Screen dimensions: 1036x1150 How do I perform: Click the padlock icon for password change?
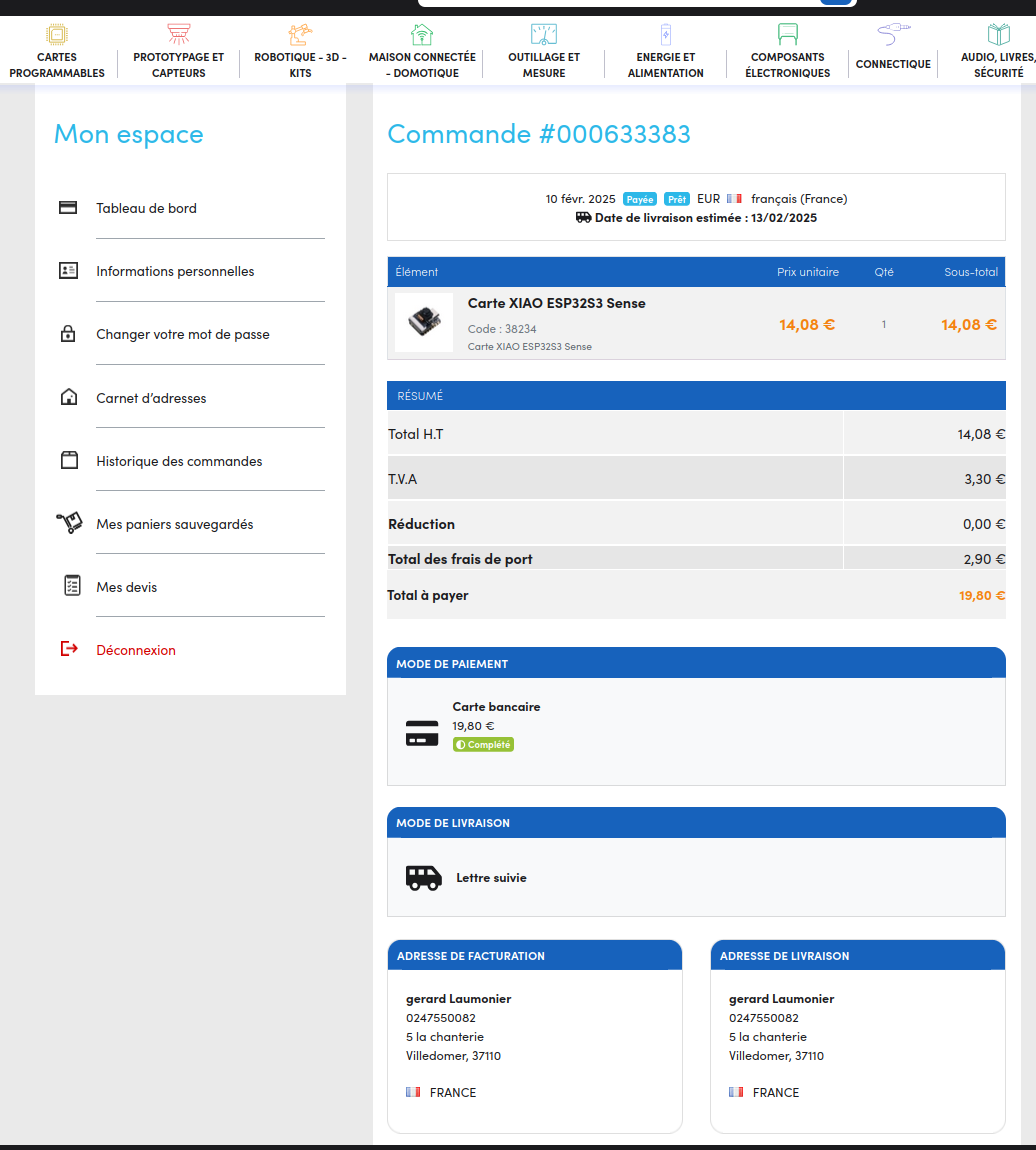[x=68, y=334]
